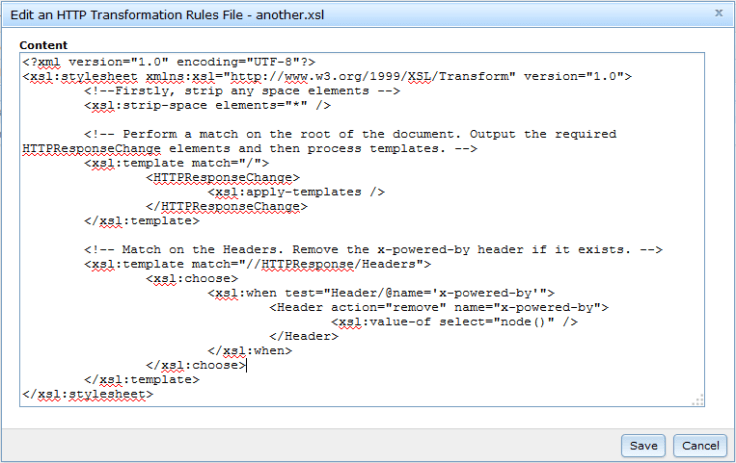This screenshot has width=736, height=463.
Task: Grab the textarea resize handle corner
Action: (697, 400)
